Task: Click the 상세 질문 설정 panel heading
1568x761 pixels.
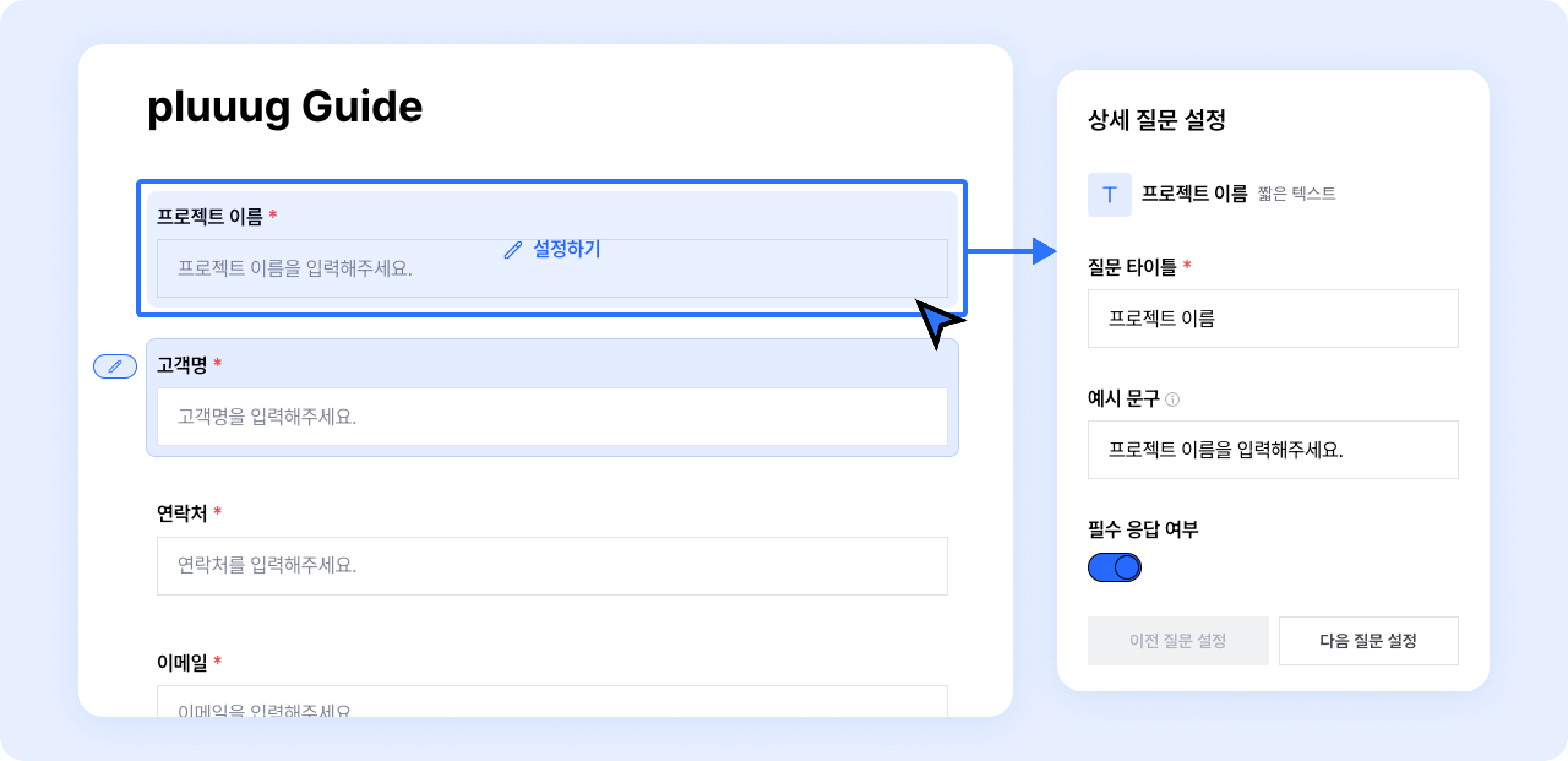Action: (1156, 120)
